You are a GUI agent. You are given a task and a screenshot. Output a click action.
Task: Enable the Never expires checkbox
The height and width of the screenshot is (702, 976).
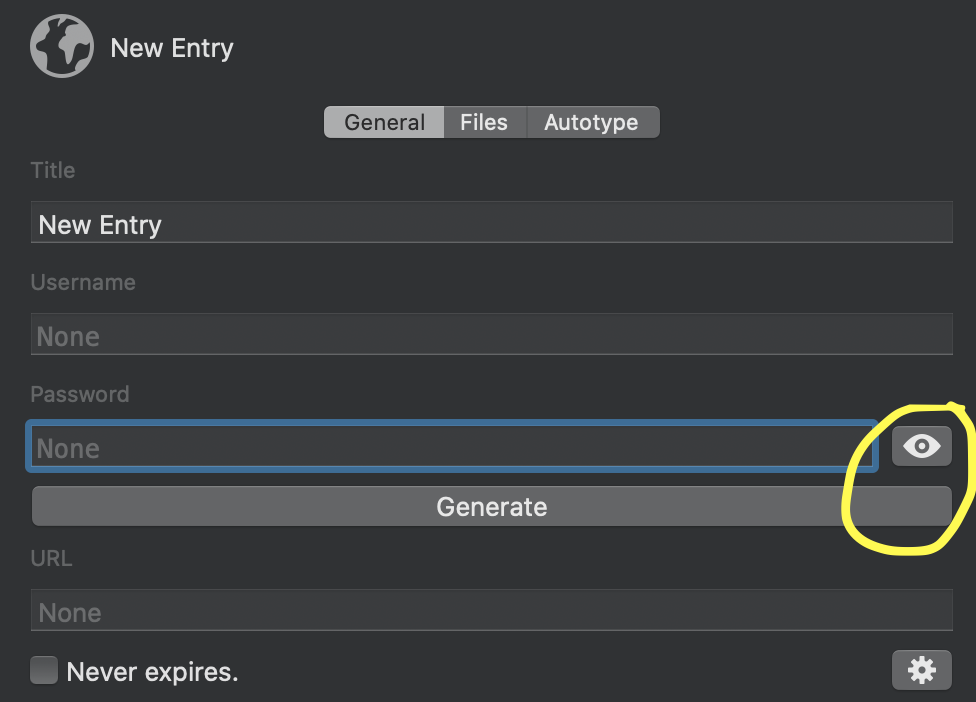click(44, 670)
